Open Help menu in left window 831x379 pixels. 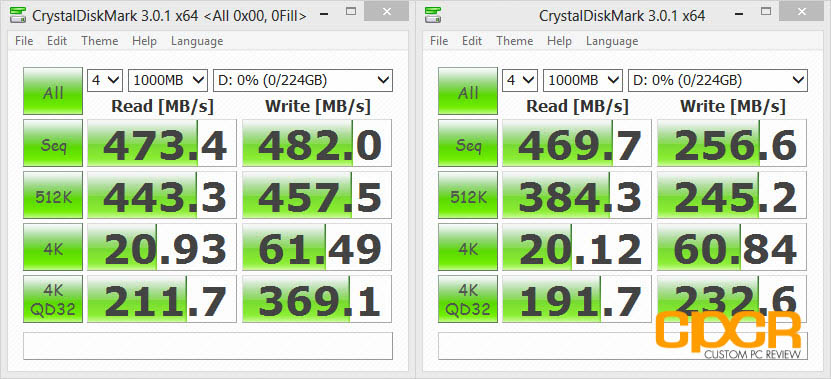[x=144, y=41]
